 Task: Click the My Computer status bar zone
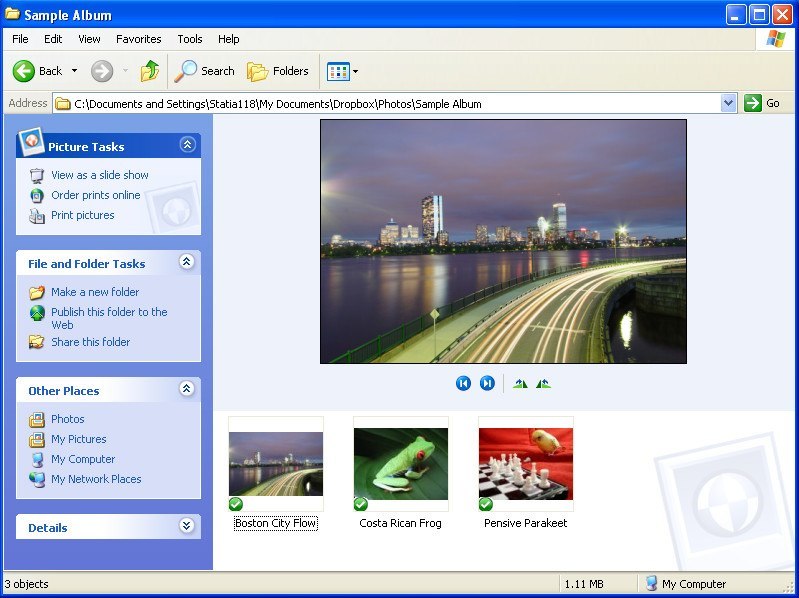(686, 584)
